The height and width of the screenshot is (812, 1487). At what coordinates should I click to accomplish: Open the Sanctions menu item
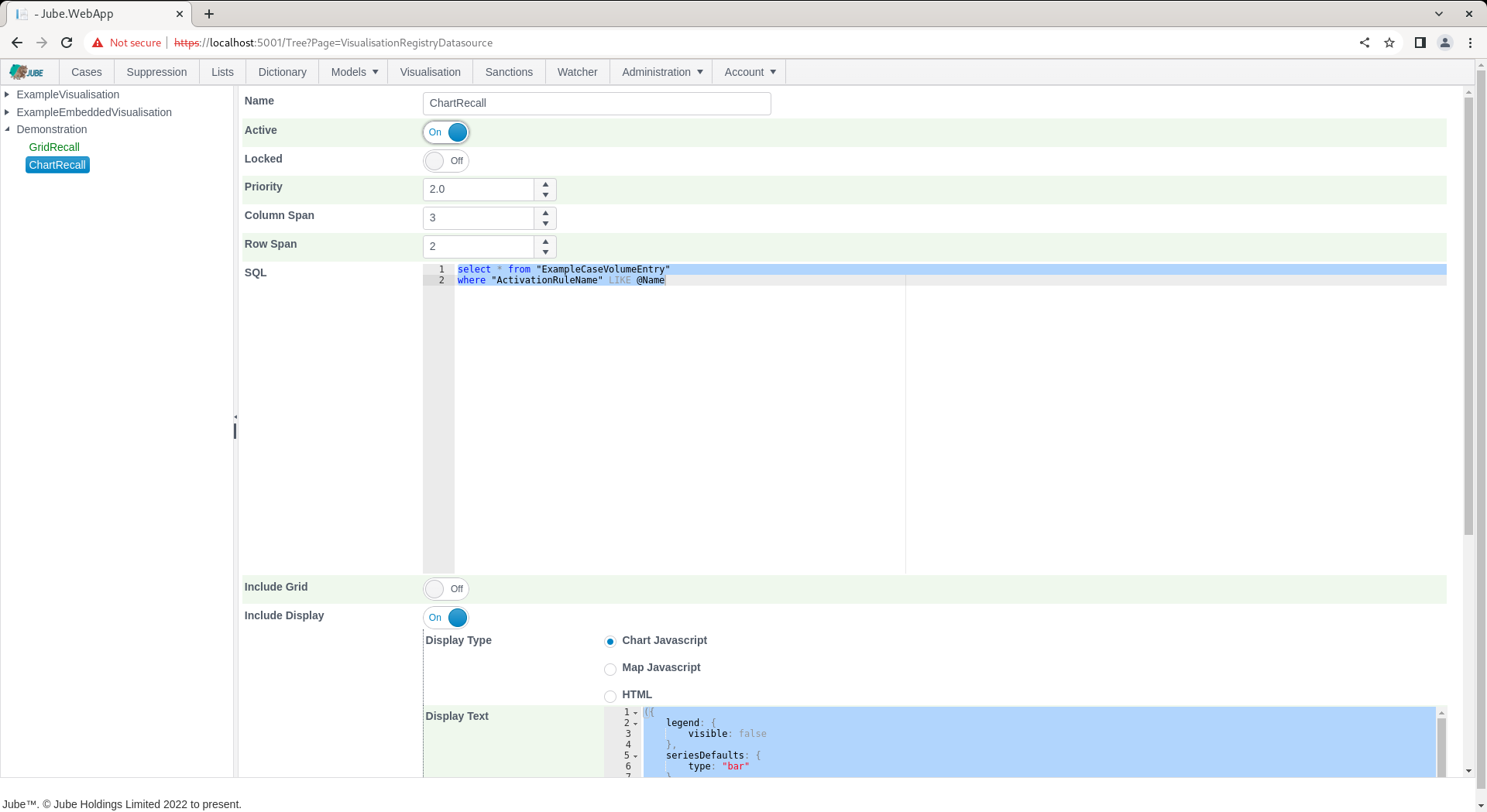509,72
